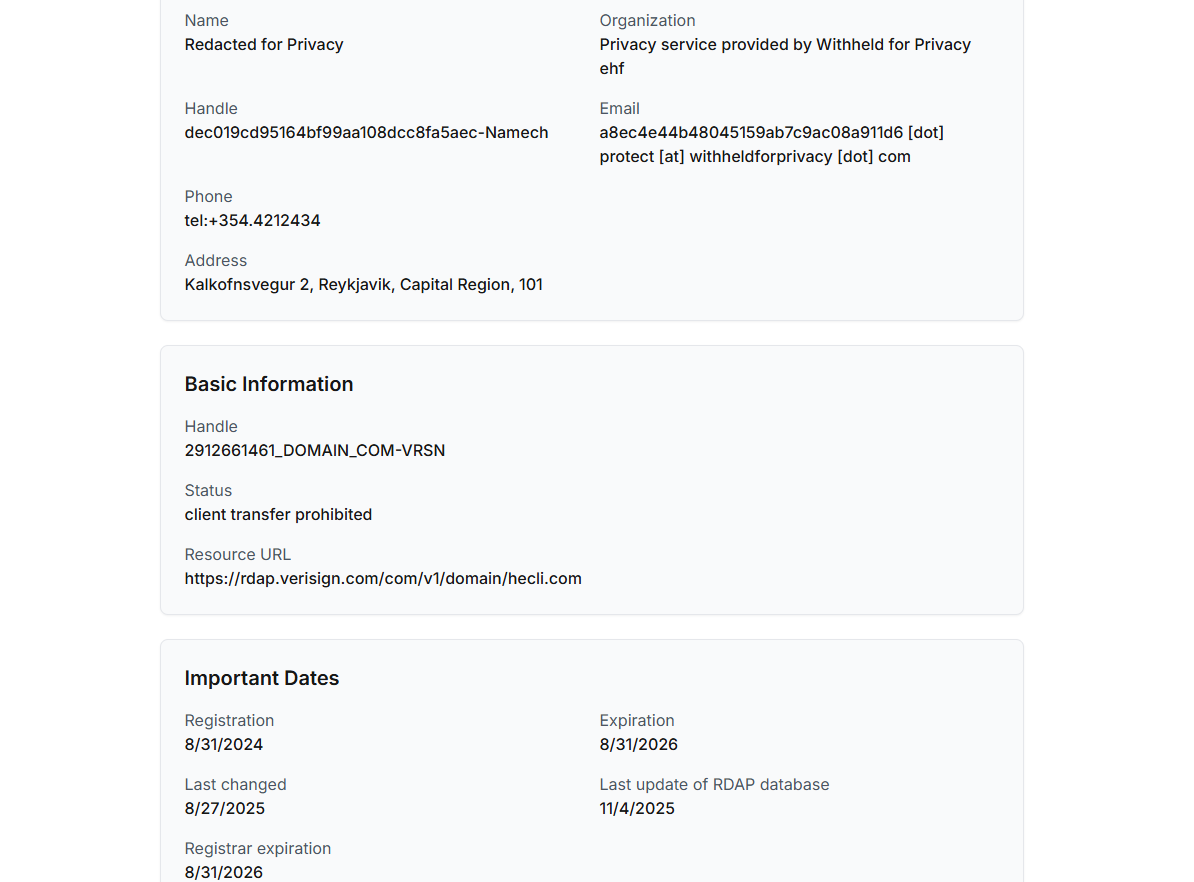
Task: Click the "client transfer prohibited" status
Action: pyautogui.click(x=278, y=514)
